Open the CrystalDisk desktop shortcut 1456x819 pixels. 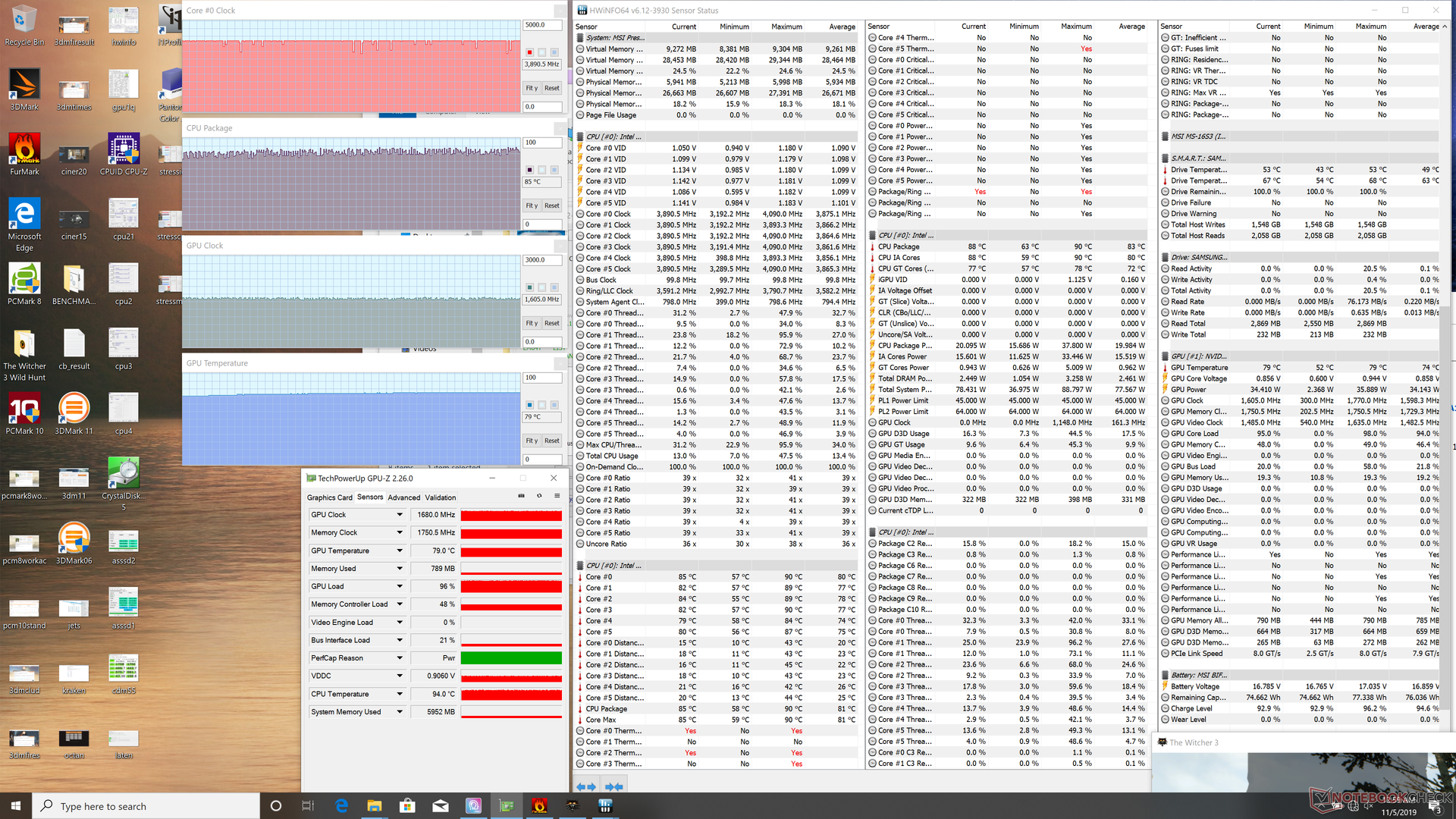(124, 484)
